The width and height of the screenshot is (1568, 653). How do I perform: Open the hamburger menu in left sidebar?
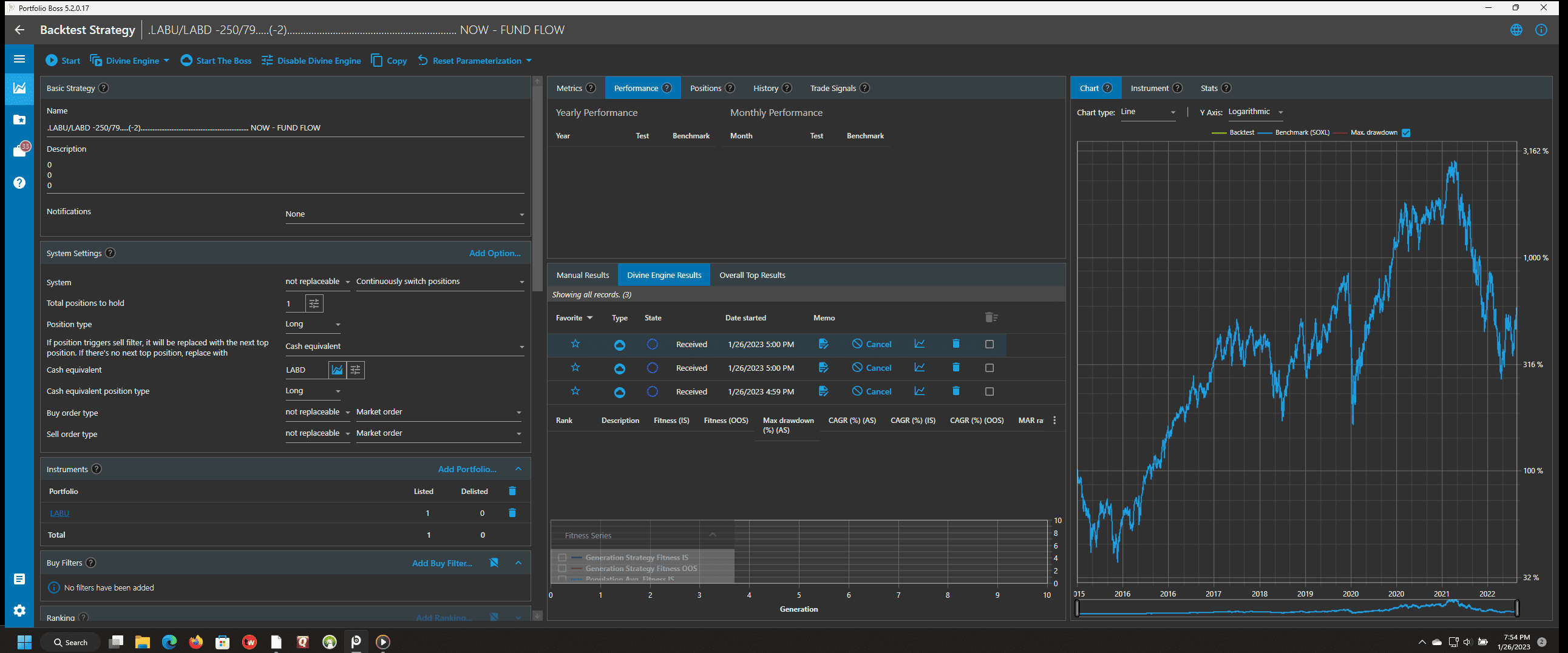(x=19, y=59)
